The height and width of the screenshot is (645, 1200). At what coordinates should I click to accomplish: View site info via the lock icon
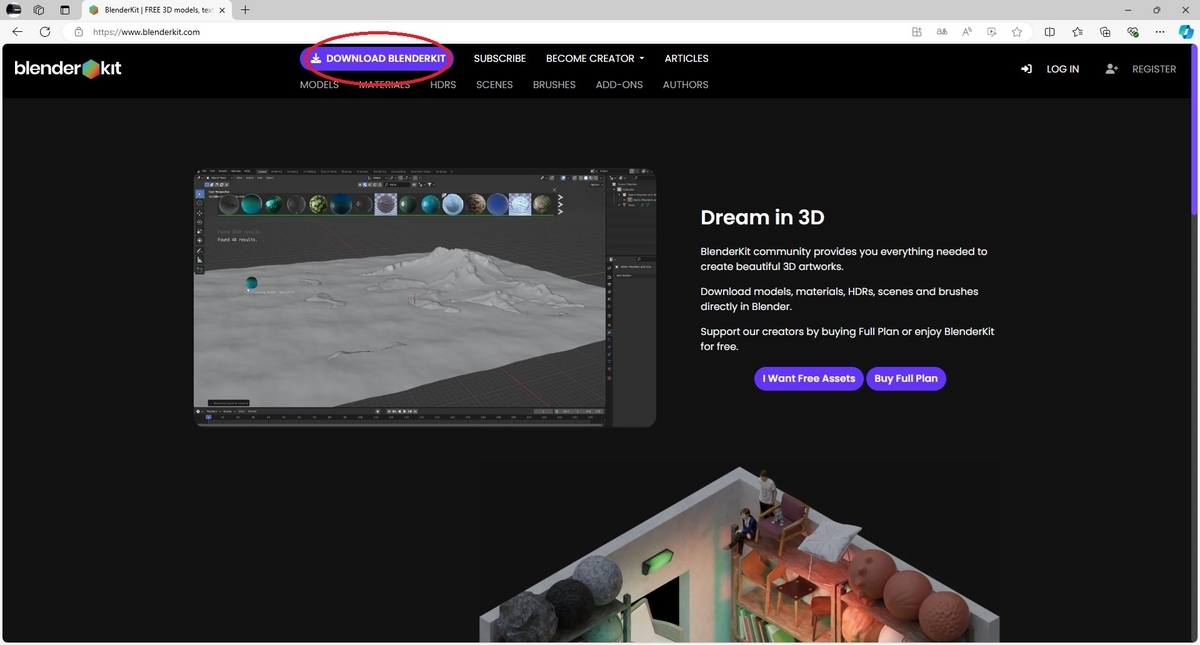[x=79, y=31]
